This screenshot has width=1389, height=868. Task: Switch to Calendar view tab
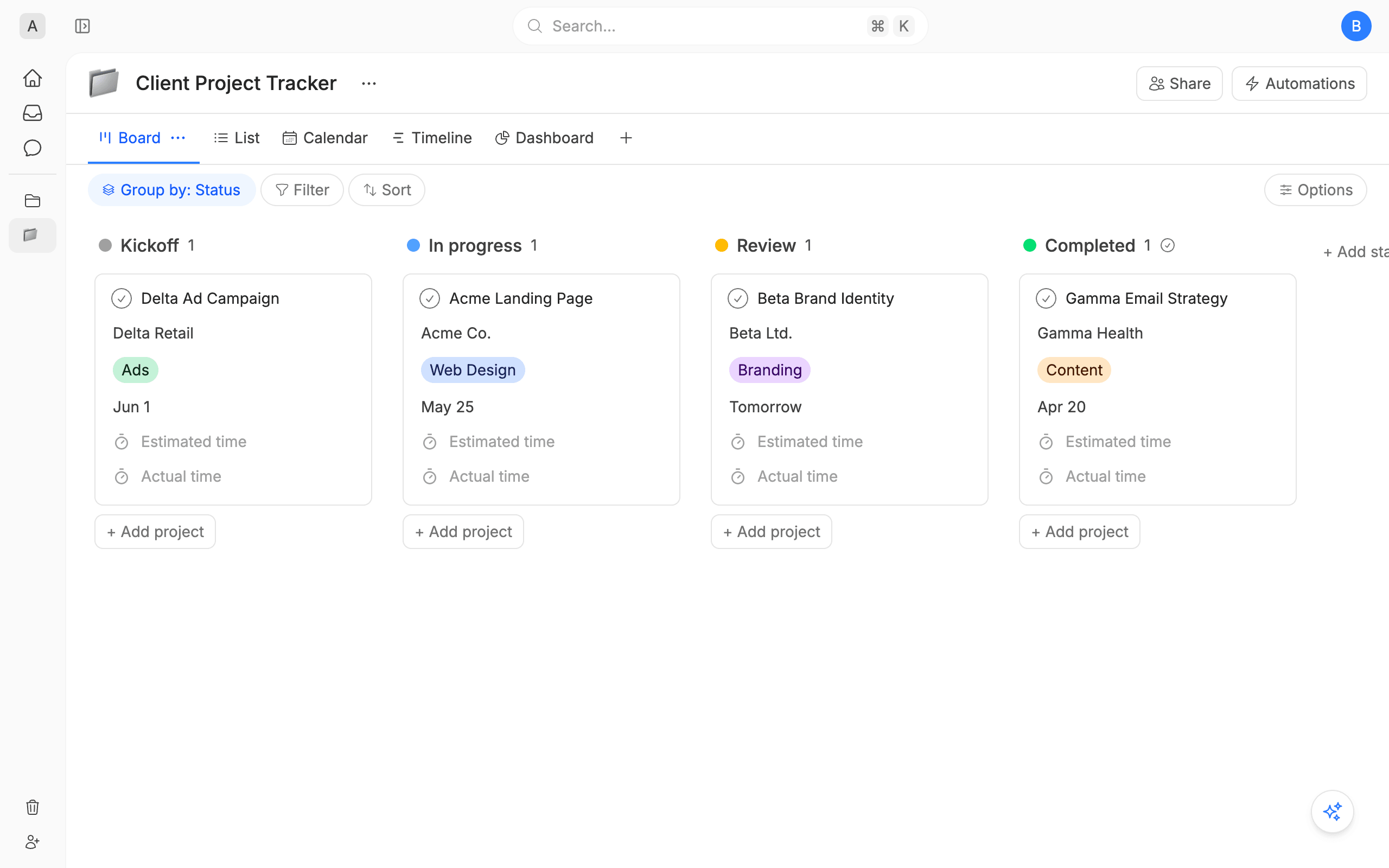325,138
